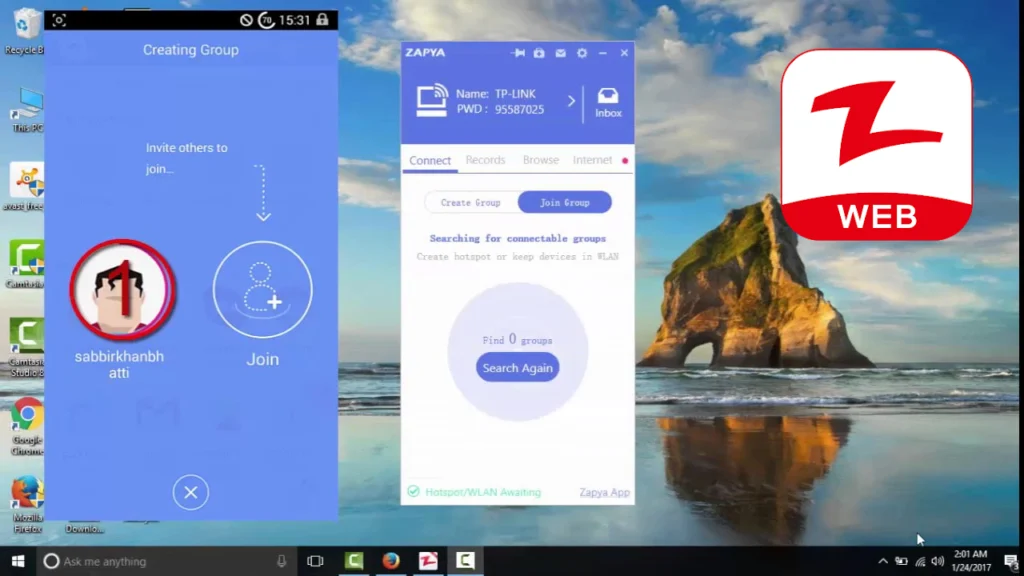
Task: Click the red notification dot on Internet tab
Action: (625, 158)
